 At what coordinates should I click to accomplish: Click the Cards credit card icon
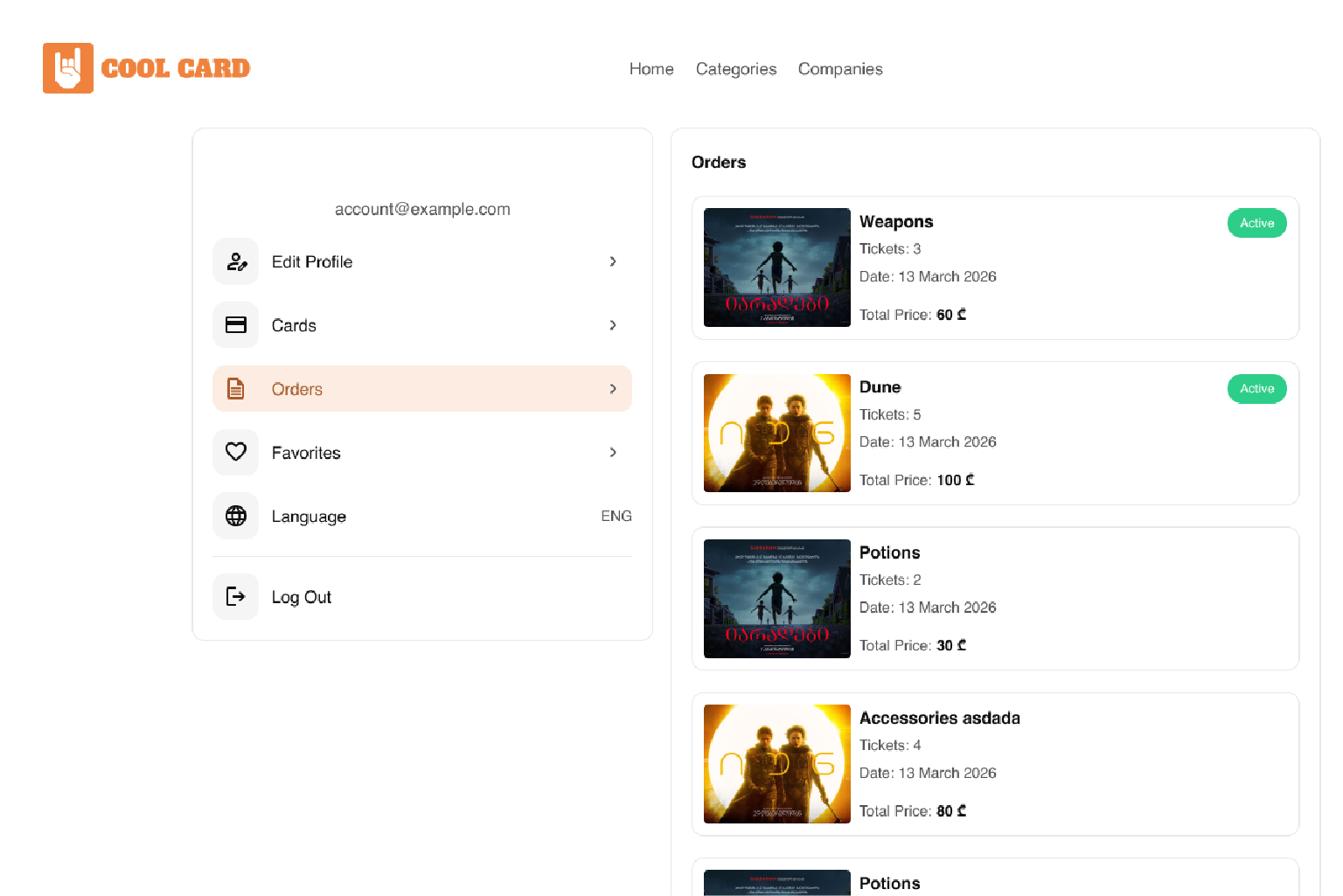[x=236, y=325]
